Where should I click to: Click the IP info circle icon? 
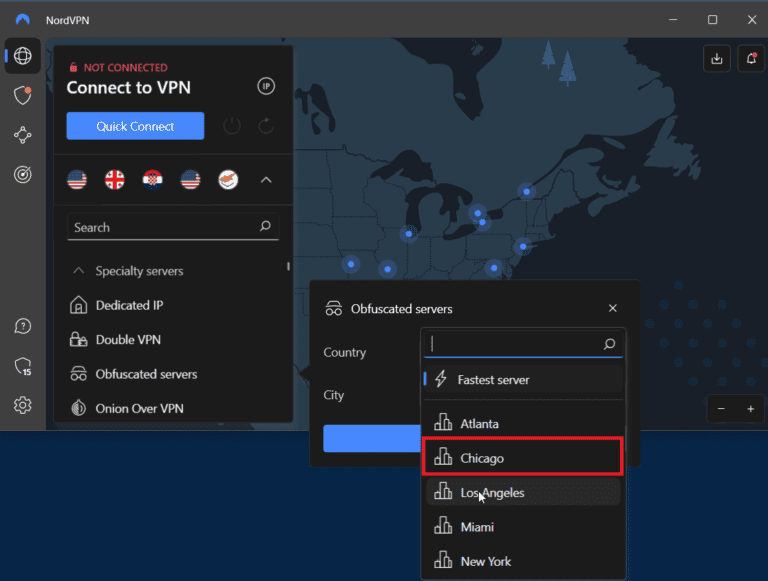[266, 86]
